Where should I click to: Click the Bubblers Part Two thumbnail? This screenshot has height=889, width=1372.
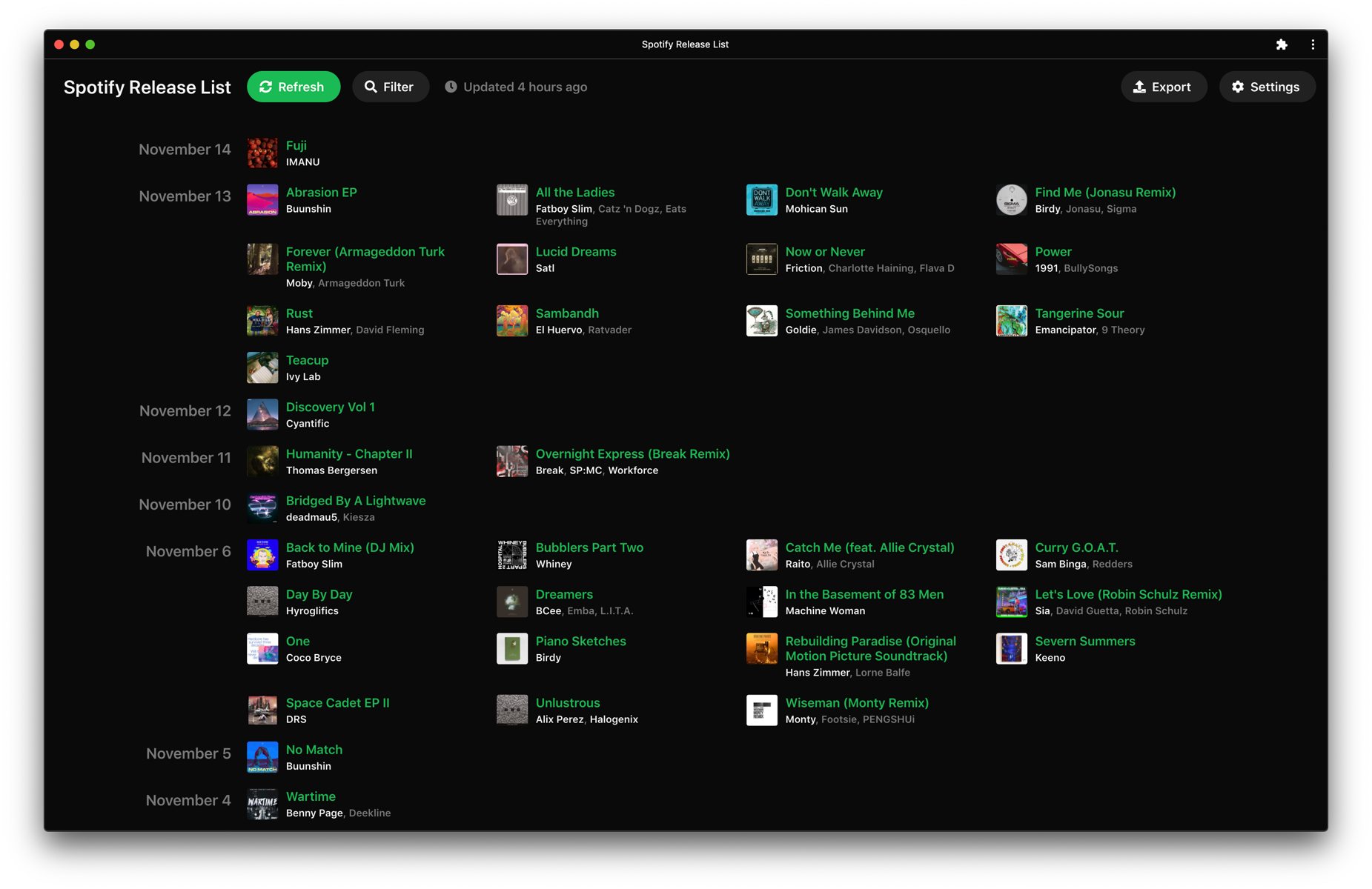pyautogui.click(x=512, y=555)
